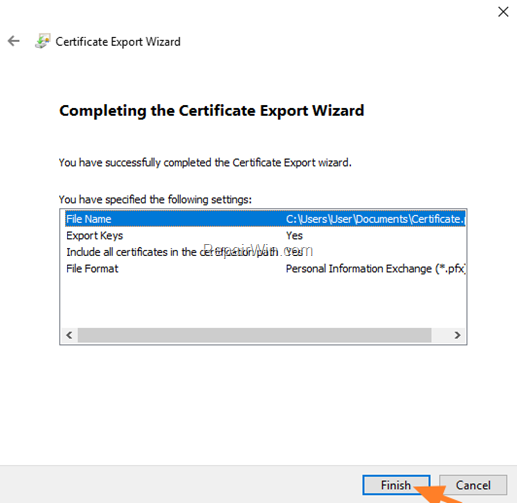The width and height of the screenshot is (517, 503).
Task: Click the Yes value for Export Keys
Action: 294,236
